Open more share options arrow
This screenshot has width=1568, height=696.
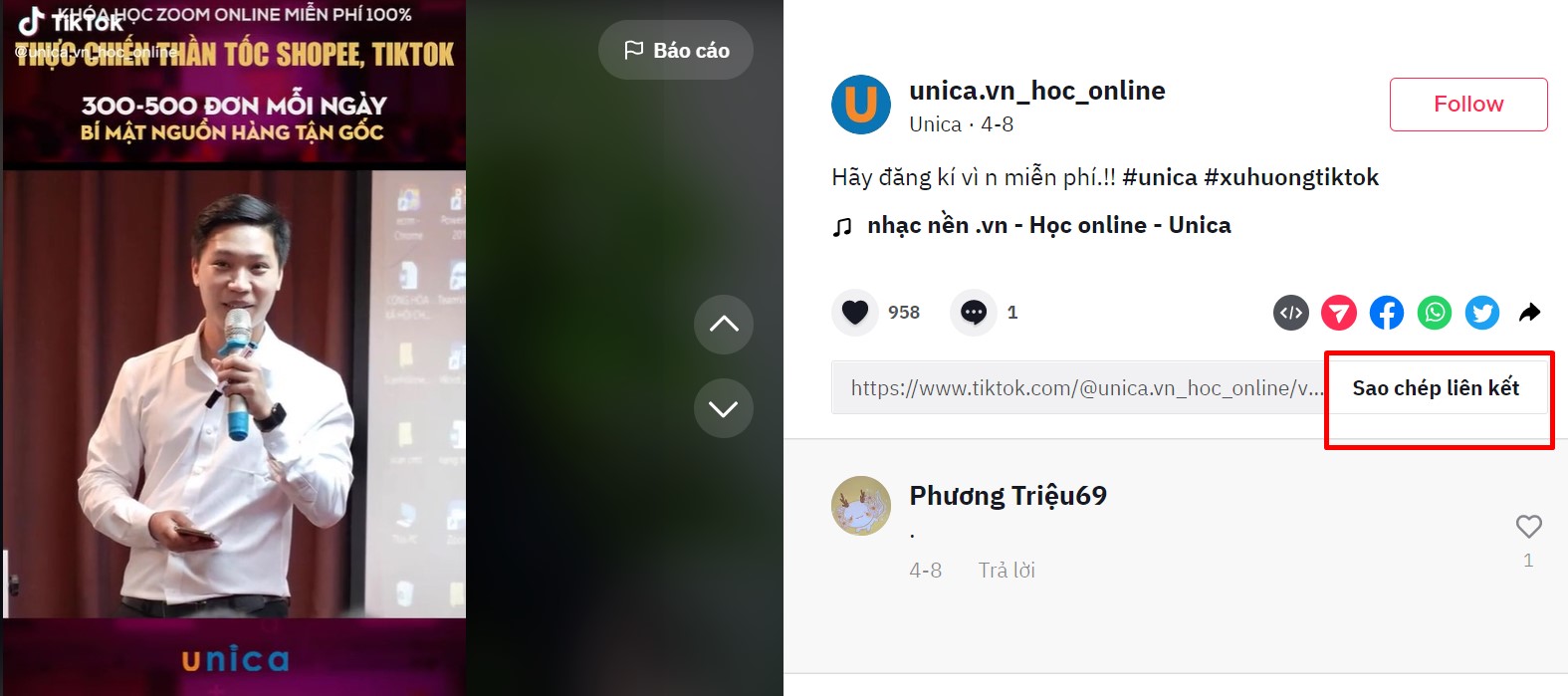tap(1530, 313)
